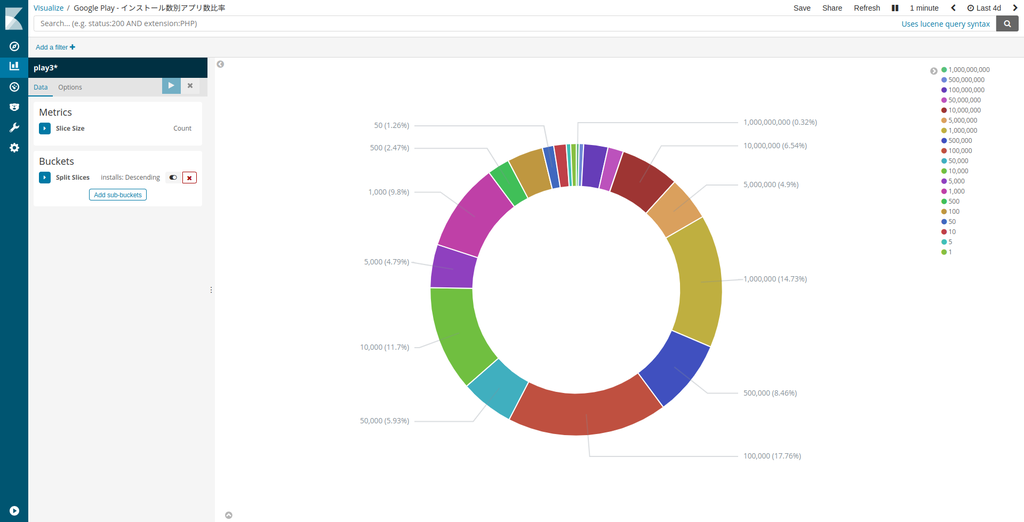The image size is (1024, 522).
Task: Open the Timelion mask icon
Action: pos(14,107)
